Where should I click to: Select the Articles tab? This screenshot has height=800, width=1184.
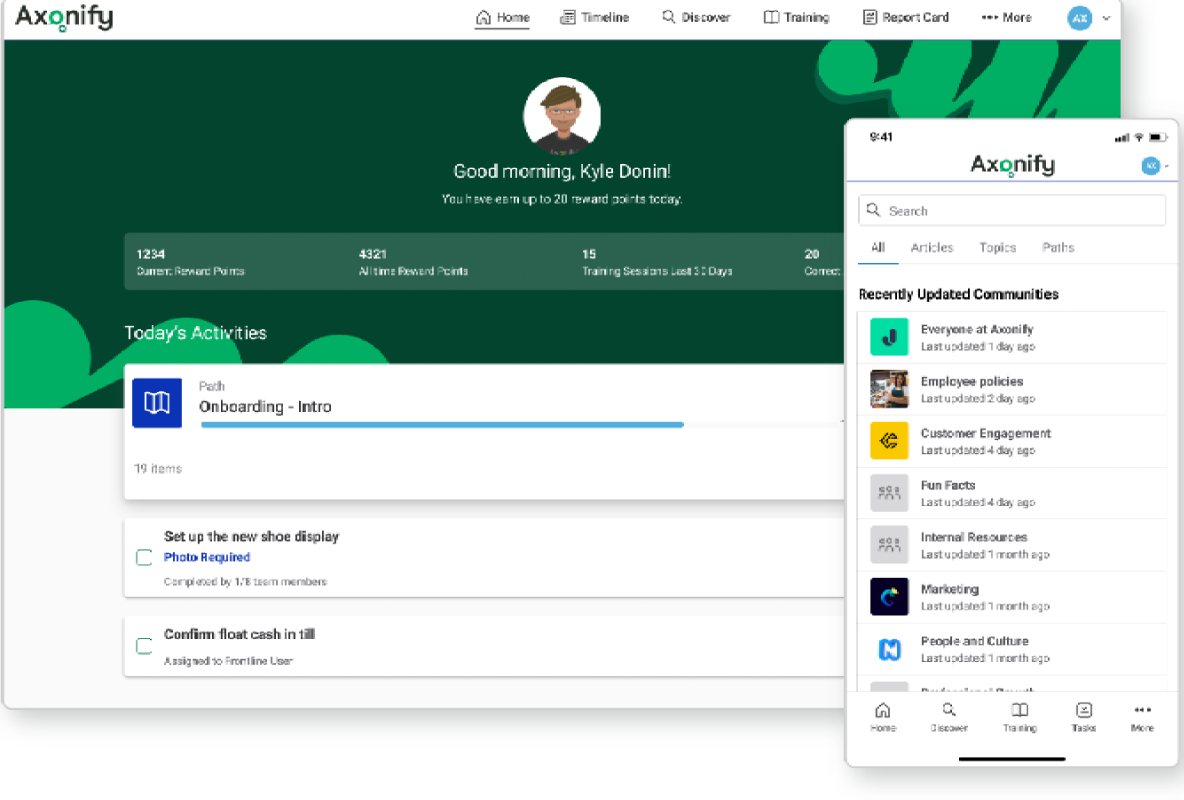(932, 247)
